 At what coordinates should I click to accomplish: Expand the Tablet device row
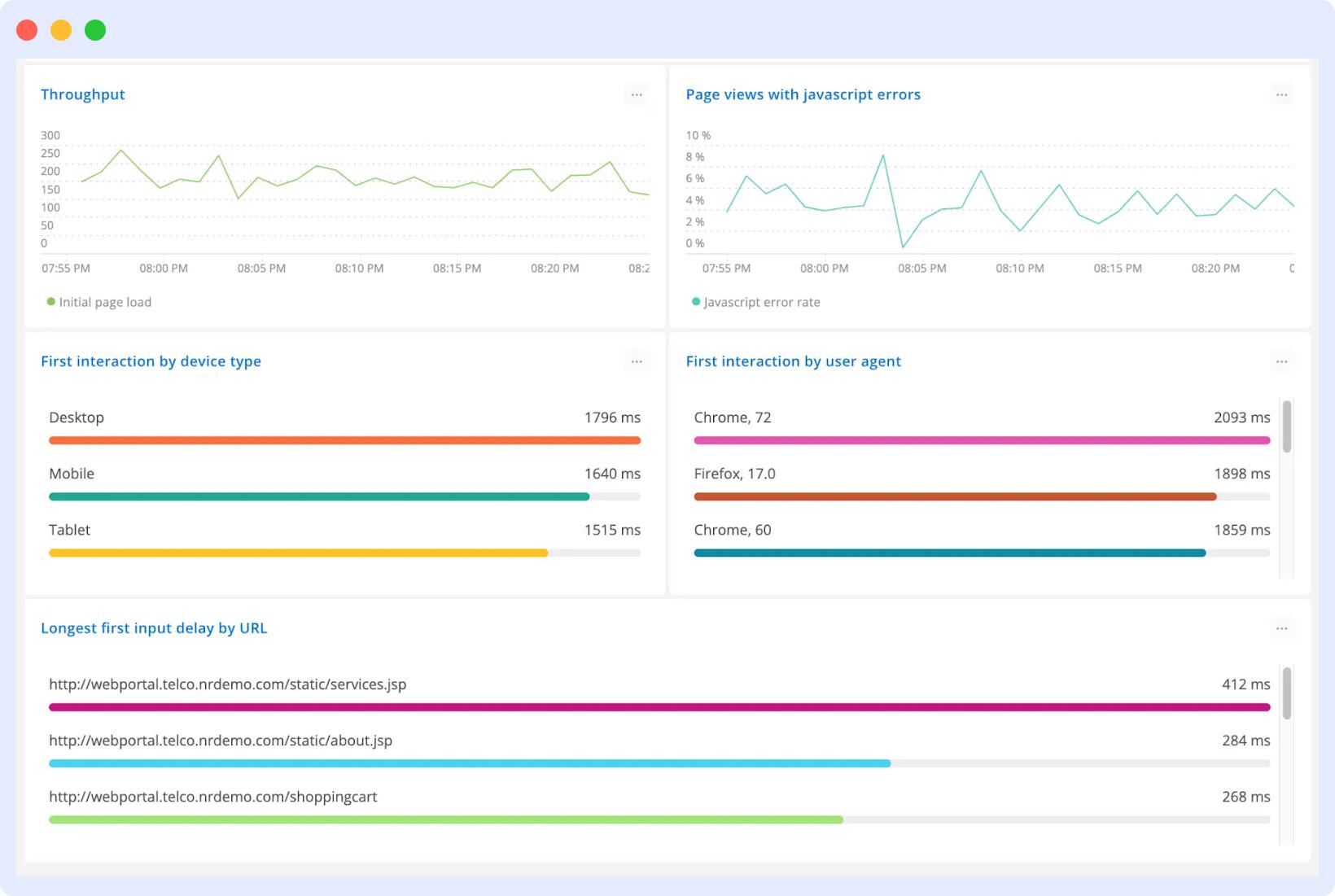tap(70, 529)
